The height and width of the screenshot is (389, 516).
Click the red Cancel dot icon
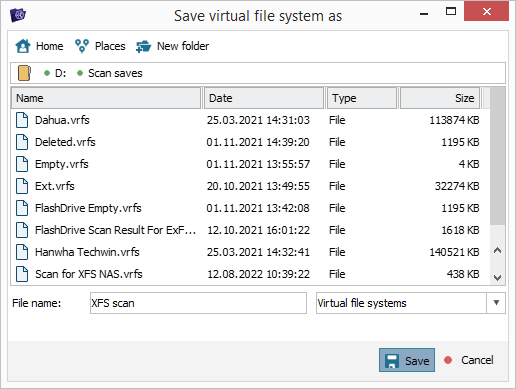coord(448,360)
